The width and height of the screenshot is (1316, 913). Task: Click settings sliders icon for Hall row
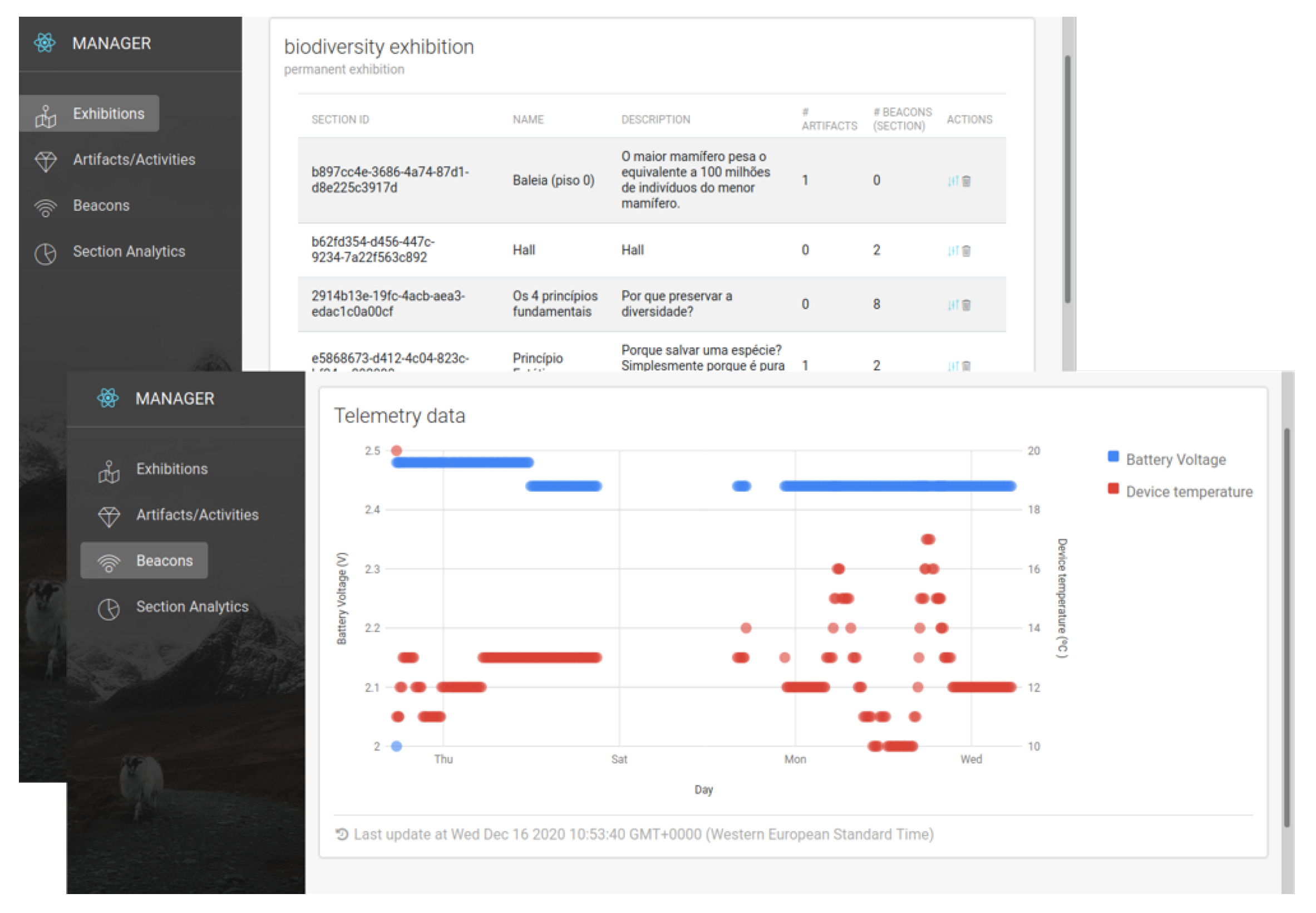[953, 251]
